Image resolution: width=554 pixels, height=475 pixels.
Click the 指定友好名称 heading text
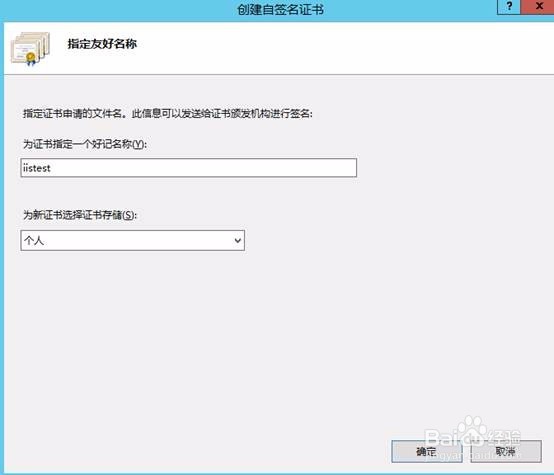pos(102,44)
